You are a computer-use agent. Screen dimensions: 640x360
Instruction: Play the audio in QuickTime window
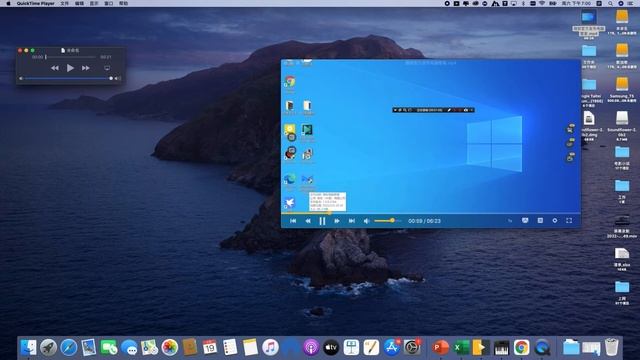coord(70,68)
